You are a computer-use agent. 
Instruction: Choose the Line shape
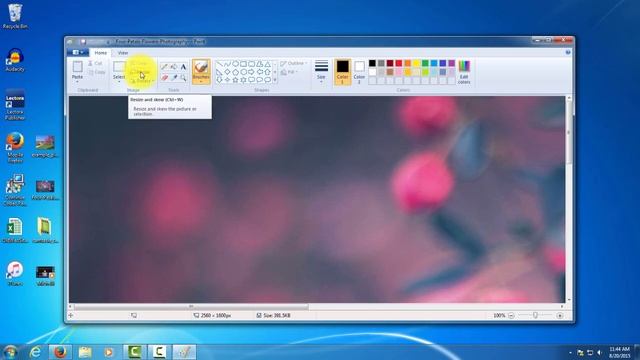219,64
